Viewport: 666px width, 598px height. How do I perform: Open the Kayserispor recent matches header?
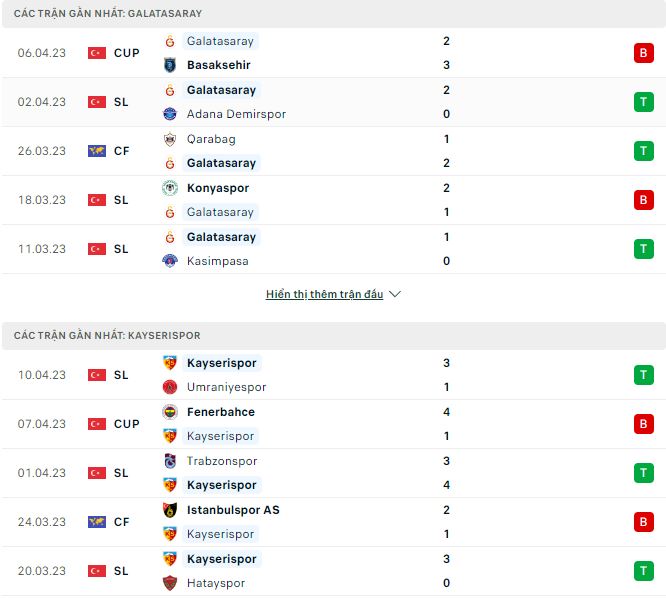pos(102,336)
